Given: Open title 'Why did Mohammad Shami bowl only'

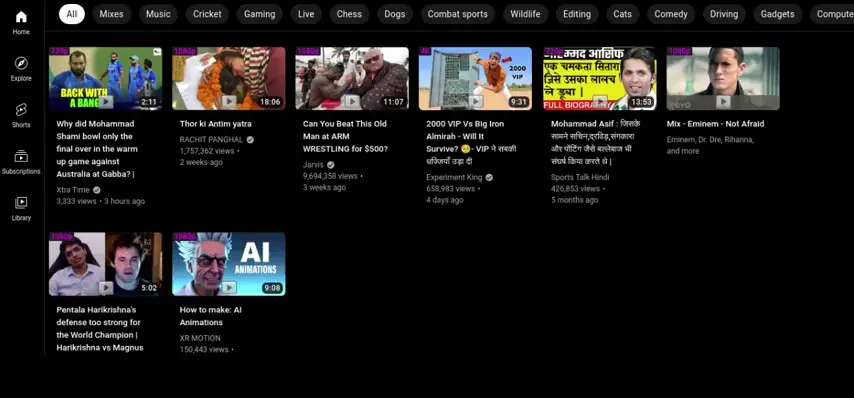Looking at the screenshot, I should [97, 149].
